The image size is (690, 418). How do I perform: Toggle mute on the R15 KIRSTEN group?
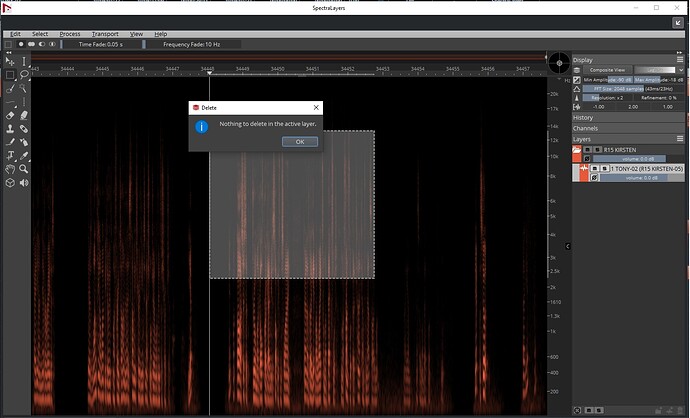[x=587, y=150]
